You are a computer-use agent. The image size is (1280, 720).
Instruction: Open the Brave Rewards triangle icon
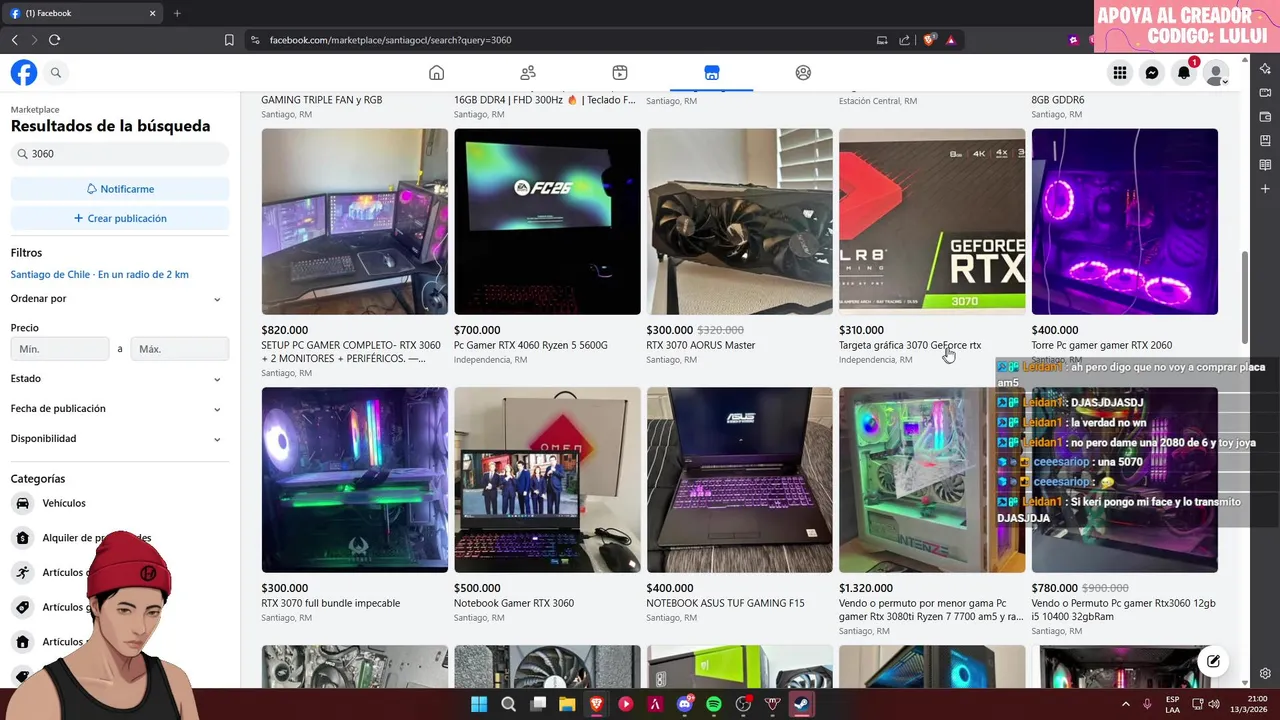(x=950, y=40)
